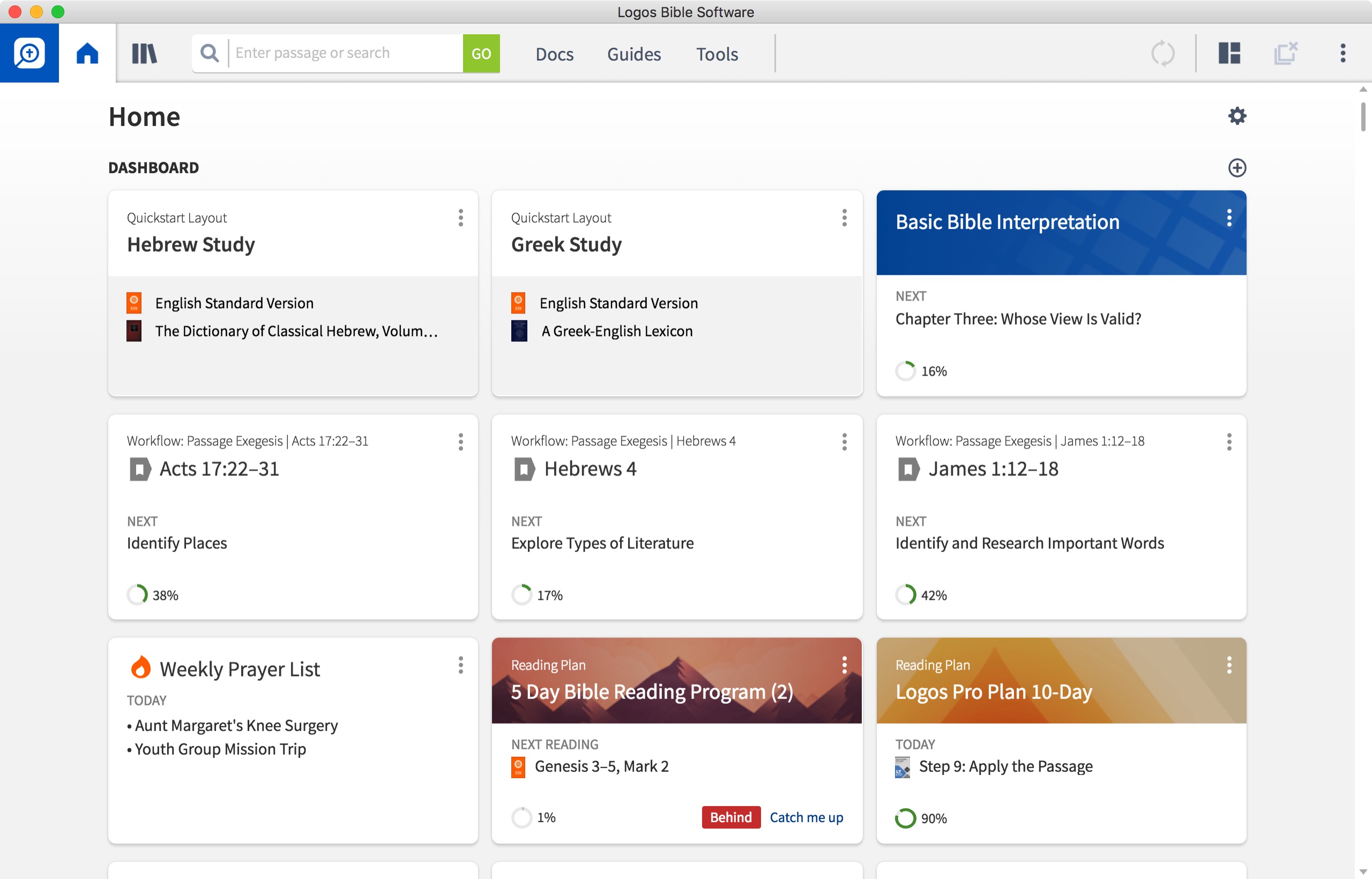Open Logos Pro Plan 10-Day banner

tap(1061, 680)
